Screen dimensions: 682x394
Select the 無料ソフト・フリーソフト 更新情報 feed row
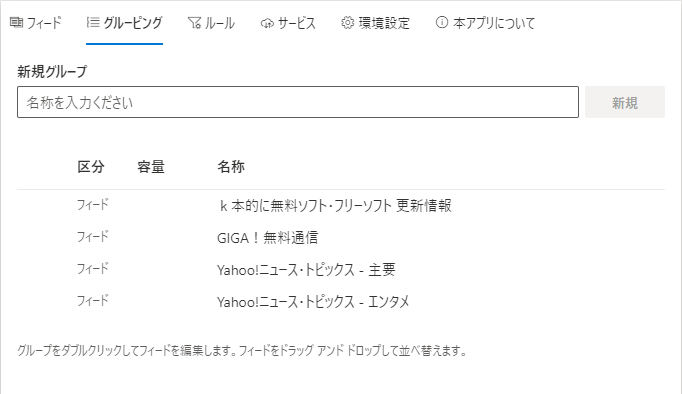click(x=341, y=205)
